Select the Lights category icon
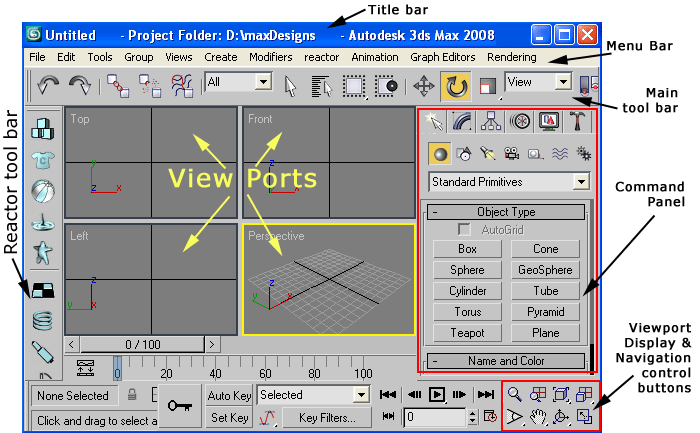Screen dimensions: 700x433 click(x=488, y=154)
